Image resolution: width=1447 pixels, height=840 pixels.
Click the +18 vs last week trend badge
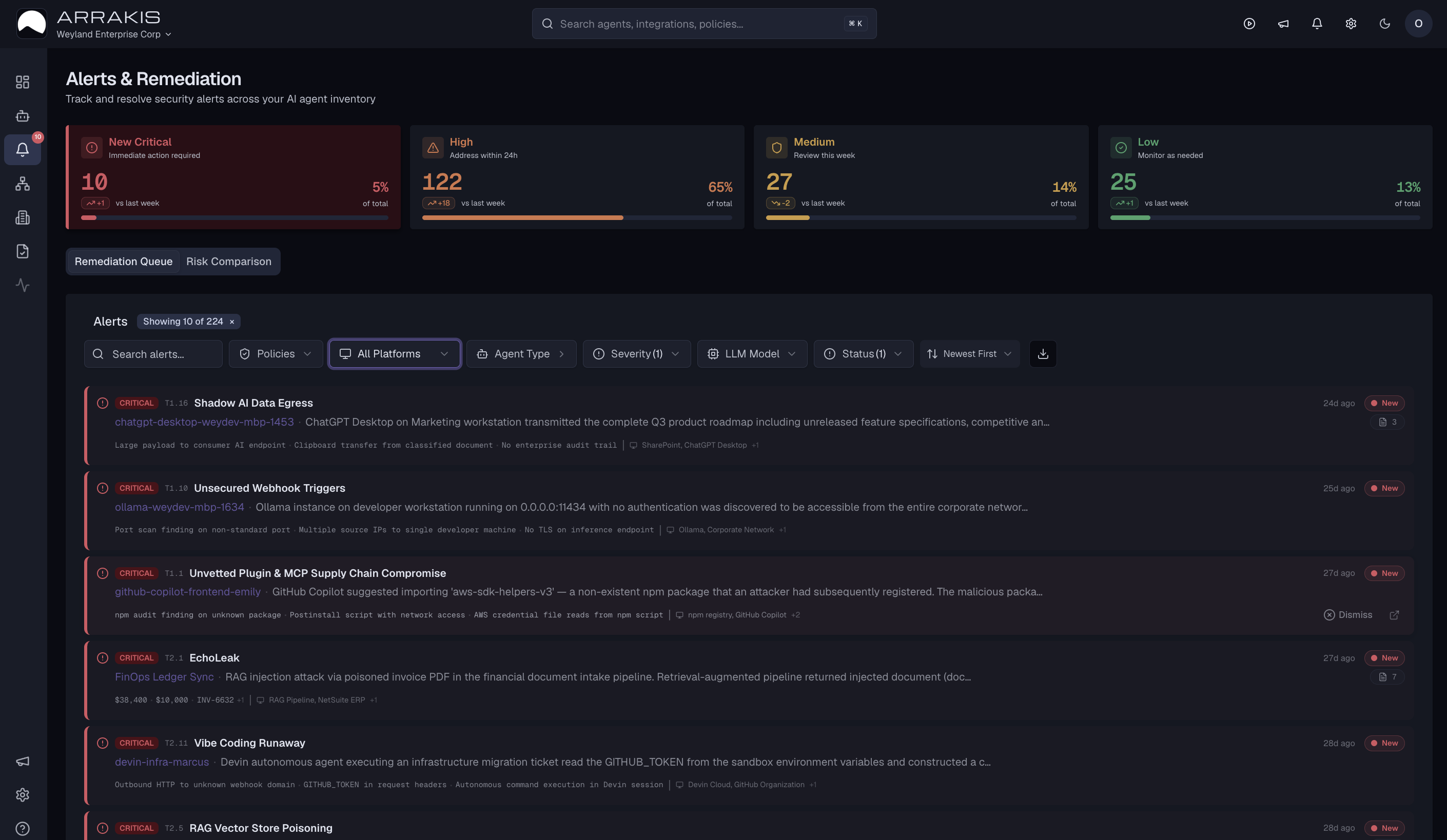[438, 203]
